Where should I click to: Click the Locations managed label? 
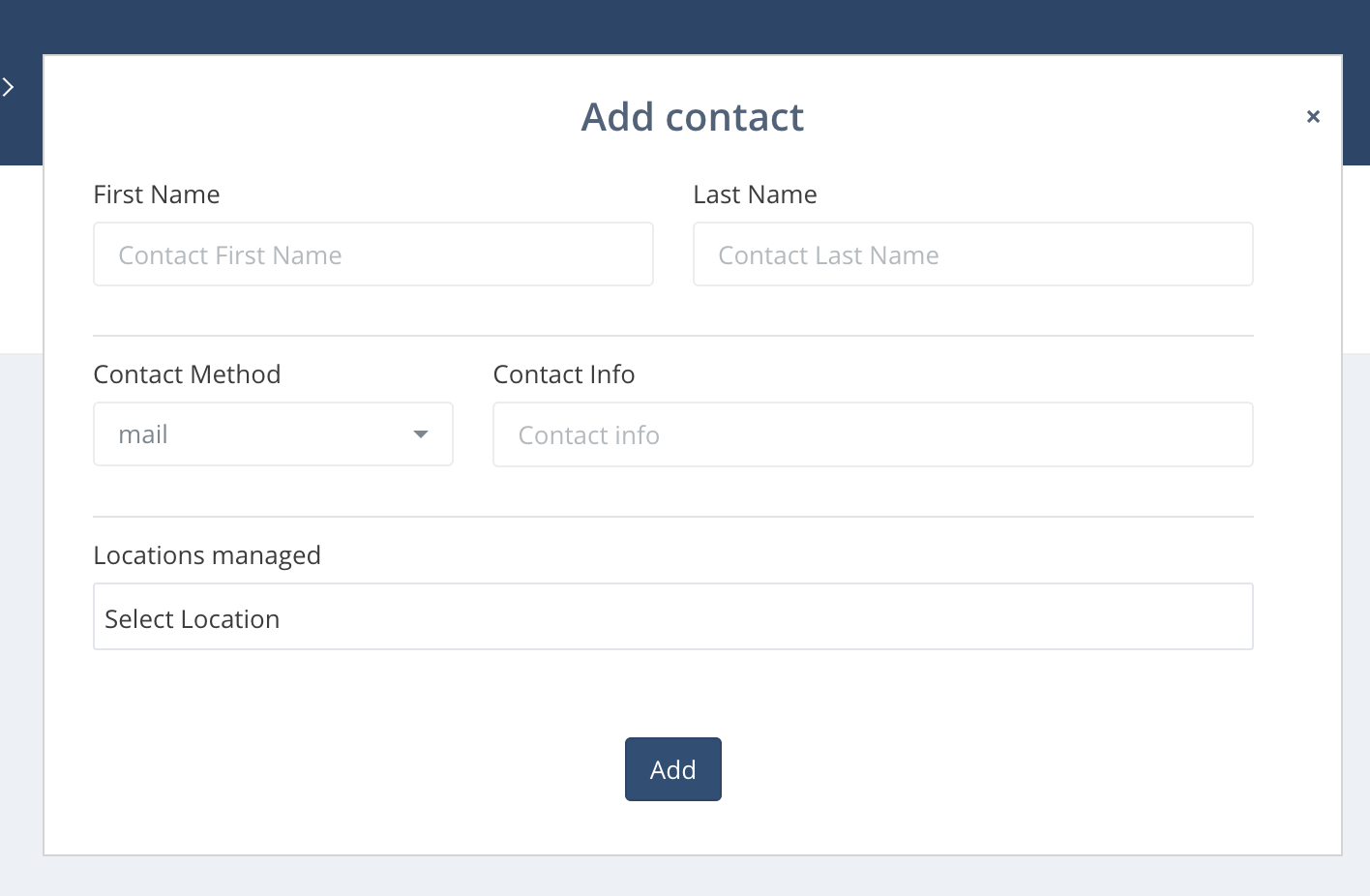pyautogui.click(x=207, y=555)
